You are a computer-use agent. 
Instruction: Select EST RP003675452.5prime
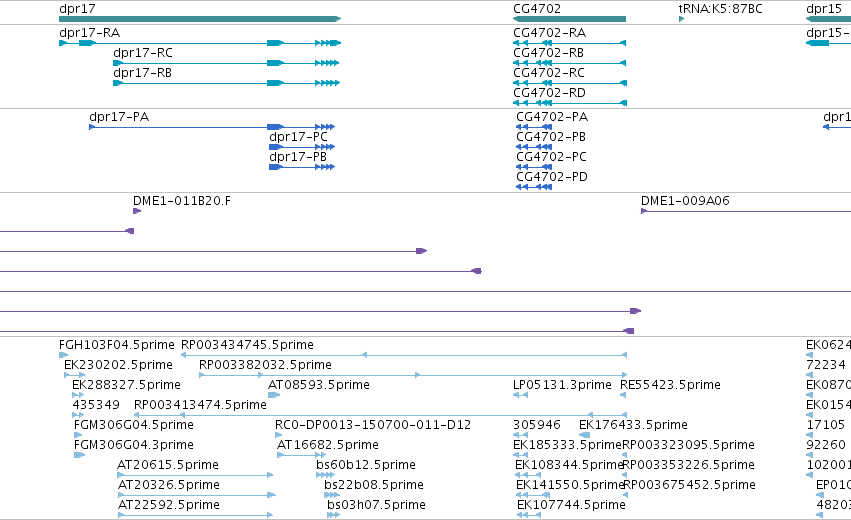(689, 485)
